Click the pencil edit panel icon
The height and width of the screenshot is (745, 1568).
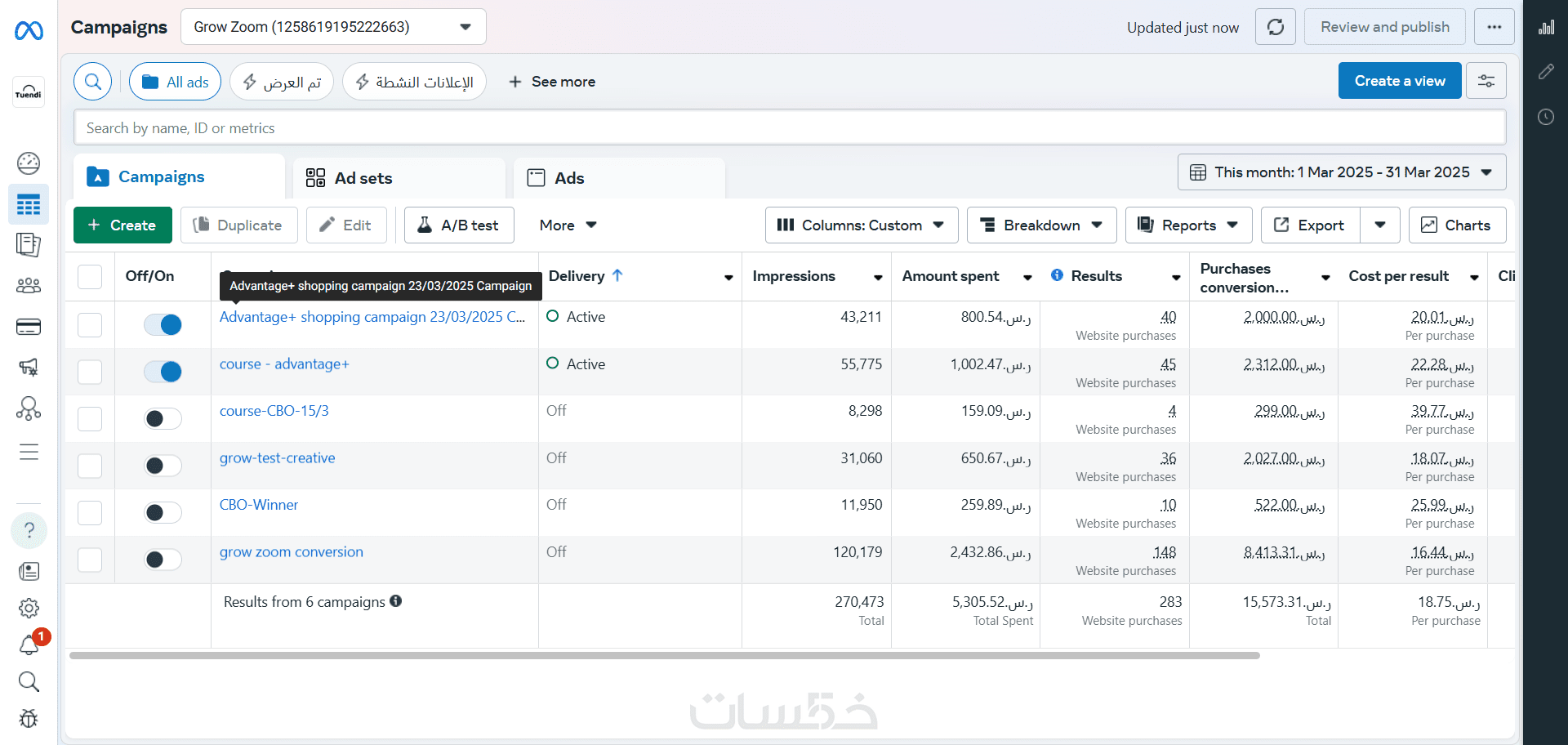click(x=1546, y=72)
